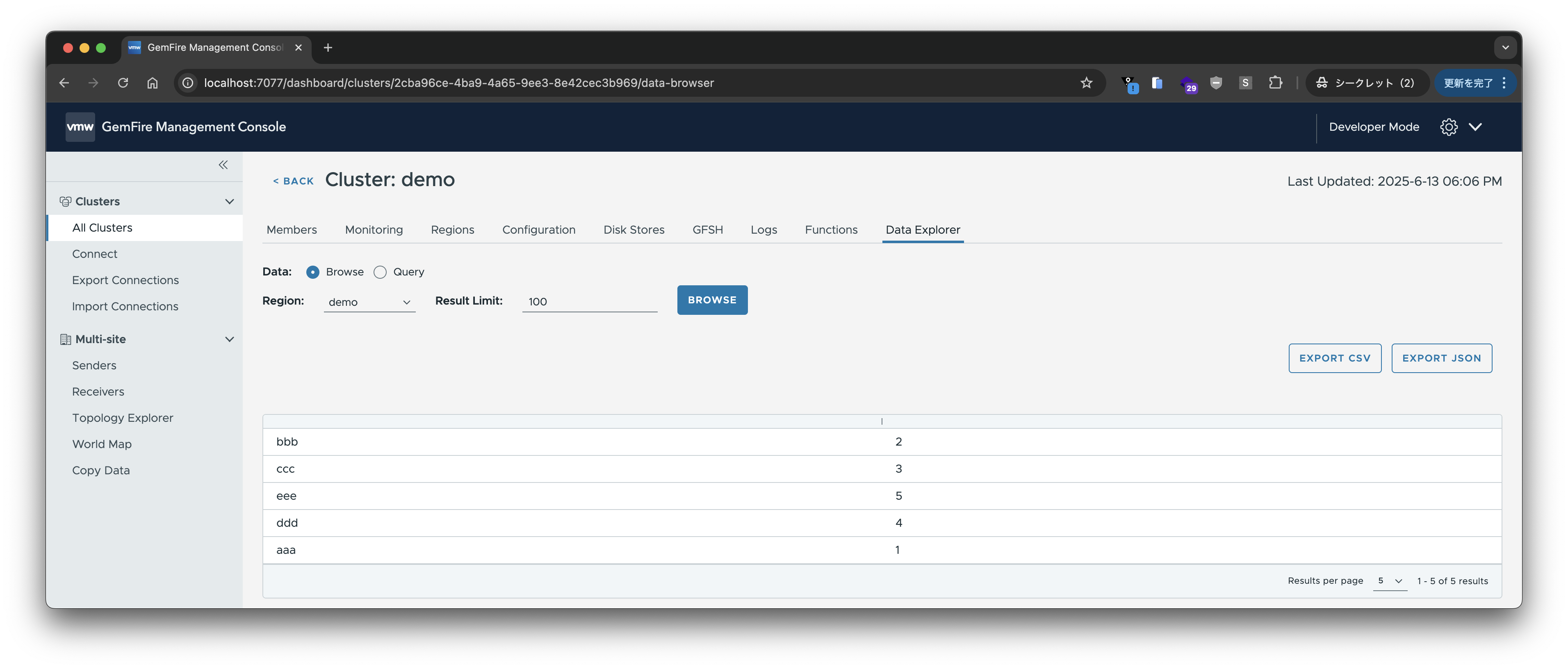Open a new browser tab
1568x669 pixels.
point(328,48)
